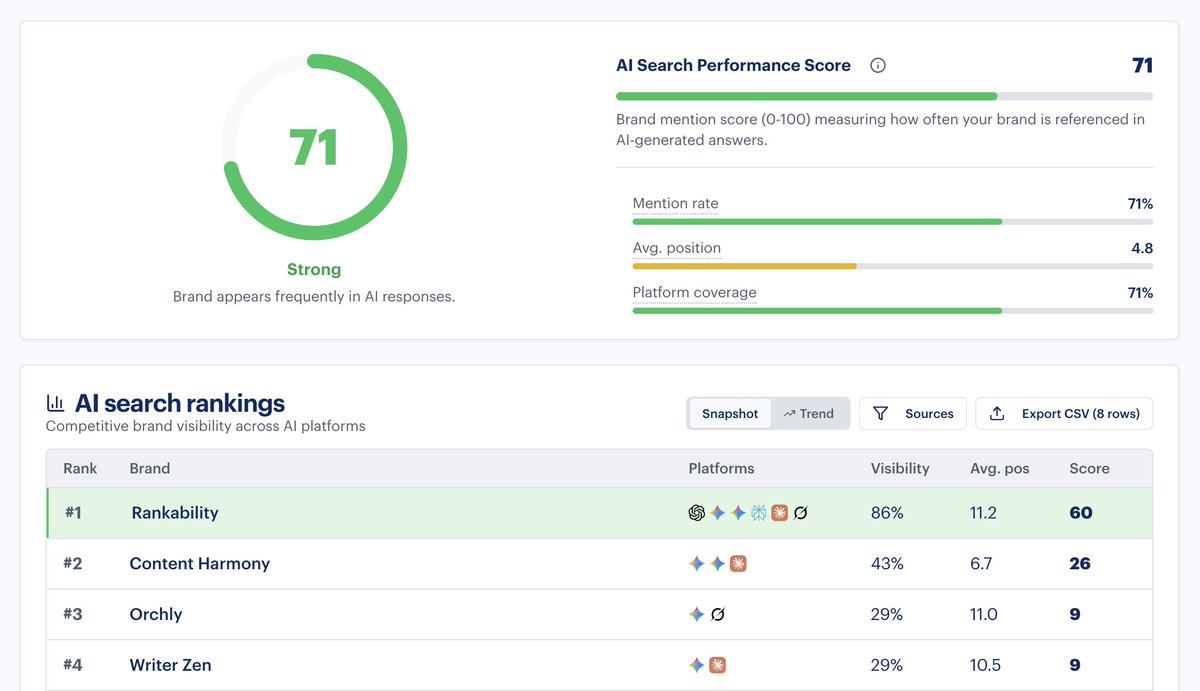
Task: Click the 86% visibility value
Action: pos(887,513)
